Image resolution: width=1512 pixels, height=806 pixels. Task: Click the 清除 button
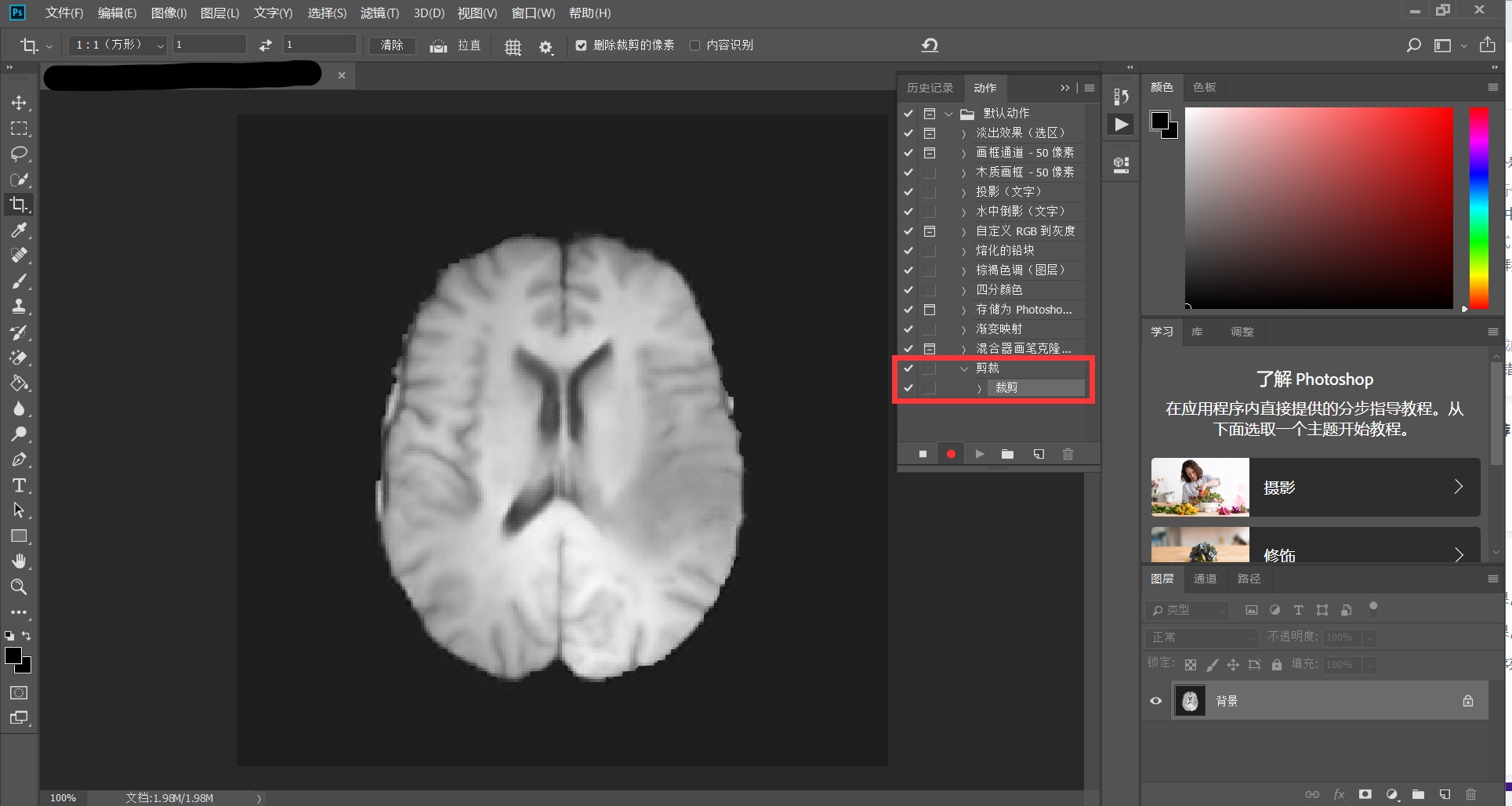(x=392, y=45)
